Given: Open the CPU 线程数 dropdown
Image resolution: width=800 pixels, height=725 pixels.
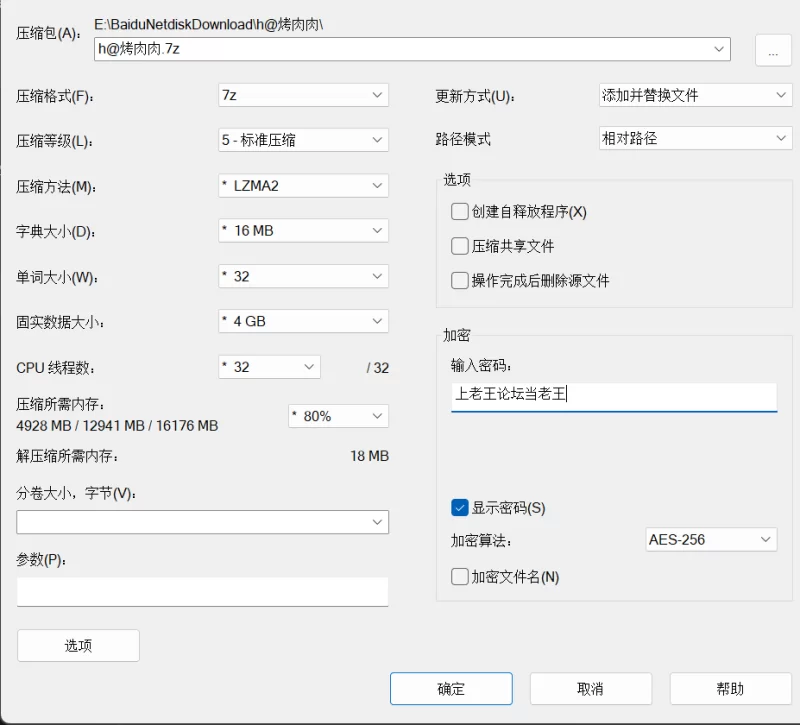Looking at the screenshot, I should (269, 367).
